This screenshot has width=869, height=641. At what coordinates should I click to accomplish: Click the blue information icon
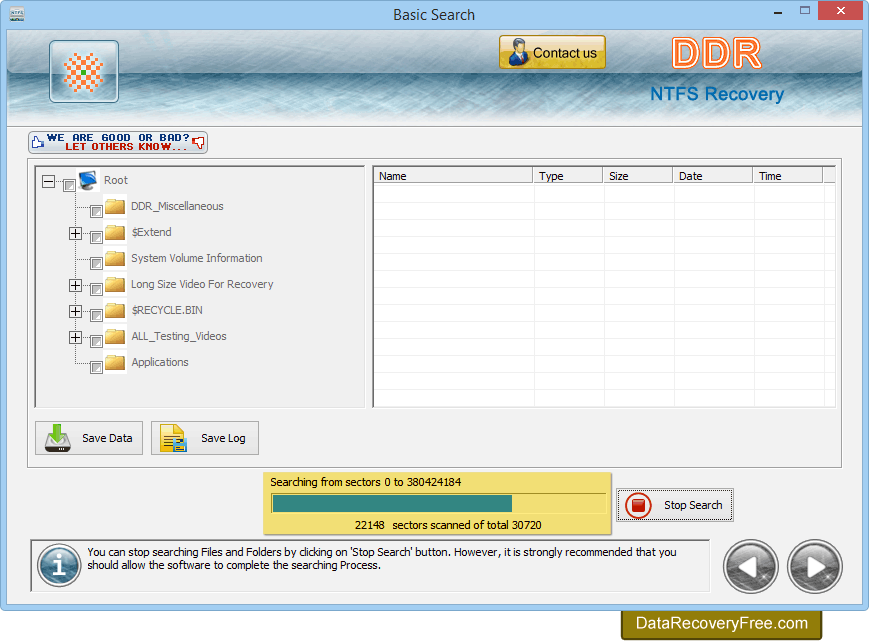pyautogui.click(x=59, y=566)
